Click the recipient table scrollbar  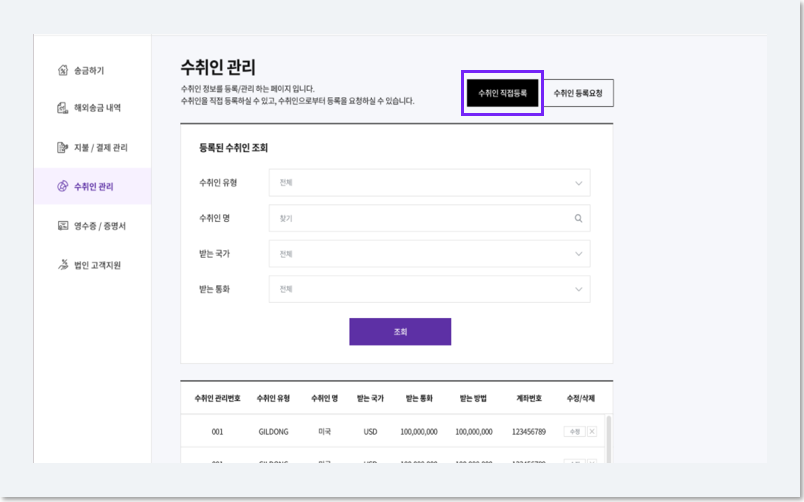point(609,439)
